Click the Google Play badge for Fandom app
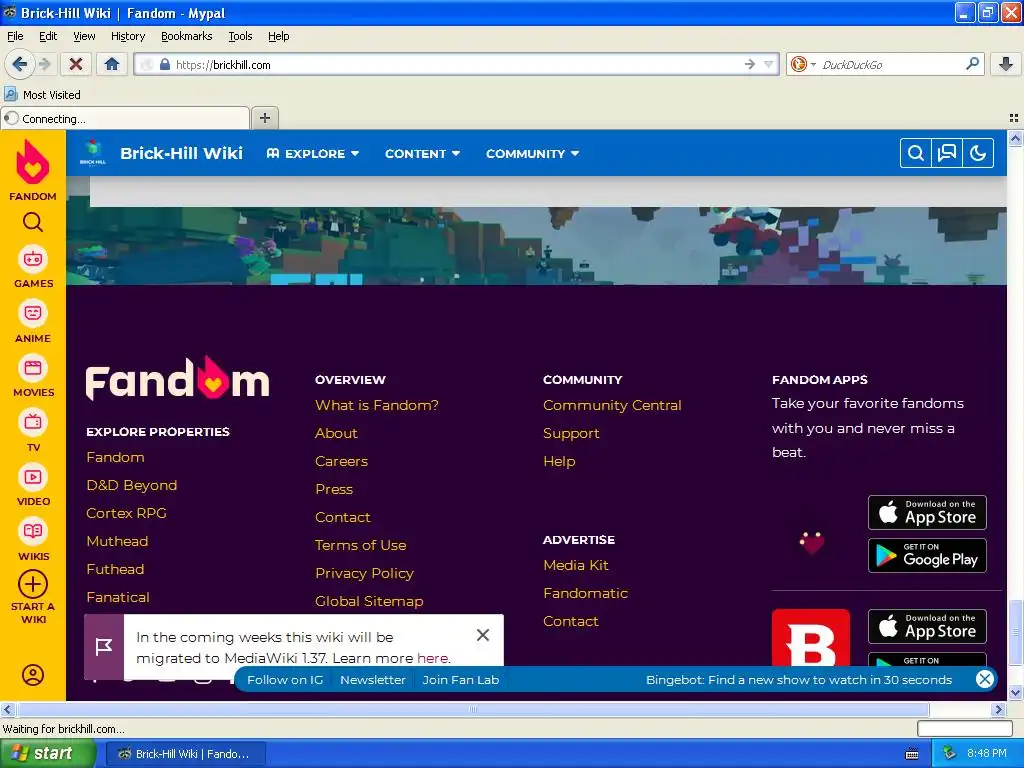Image resolution: width=1024 pixels, height=768 pixels. (x=927, y=555)
